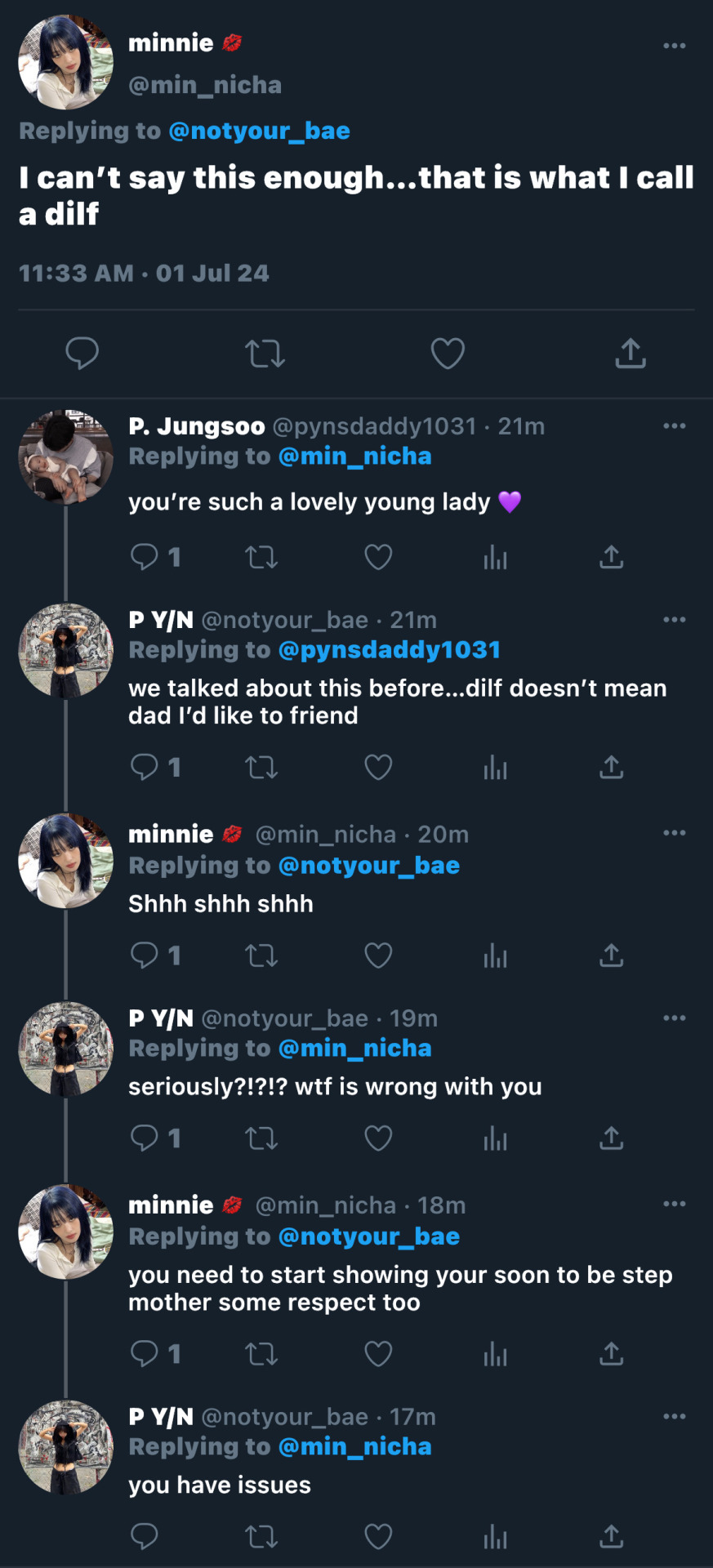Open more options on P. Jungsoo's reply
Screen dimensions: 713x1568
click(674, 426)
